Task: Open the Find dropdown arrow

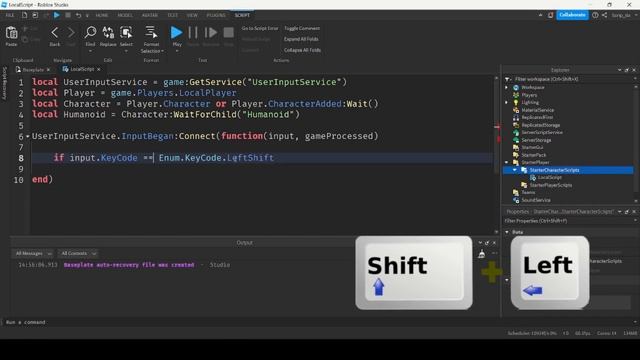Action: pyautogui.click(x=90, y=51)
